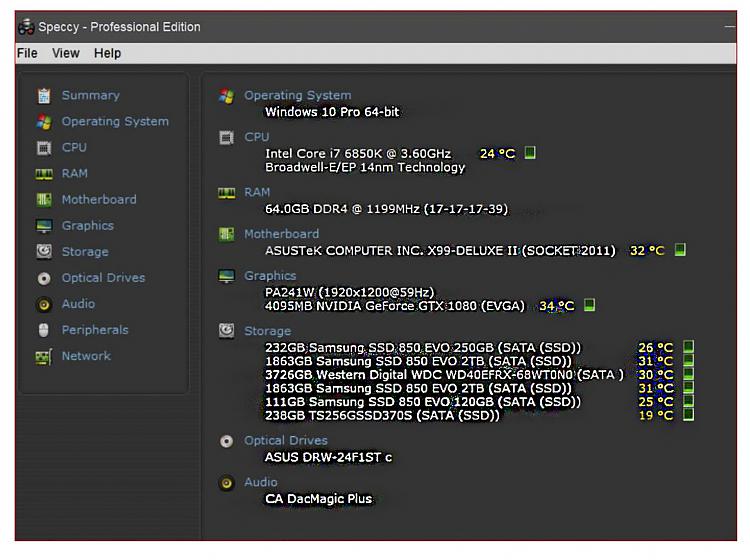Image resolution: width=750 pixels, height=560 pixels.
Task: Click the disc icon beside Optical Drives heading
Action: pos(226,441)
